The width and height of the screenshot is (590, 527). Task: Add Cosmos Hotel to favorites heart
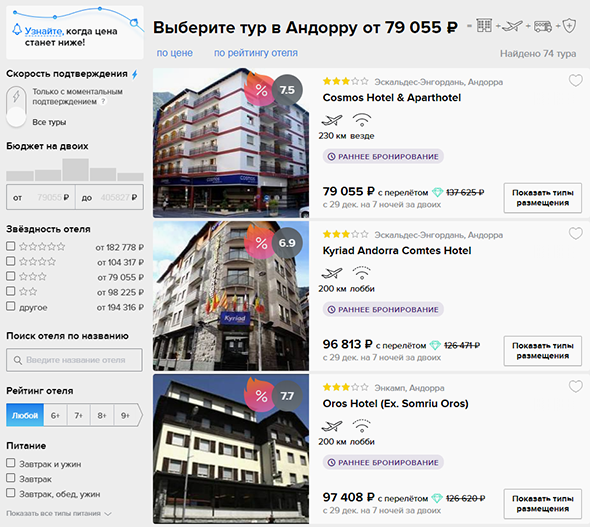[x=575, y=80]
